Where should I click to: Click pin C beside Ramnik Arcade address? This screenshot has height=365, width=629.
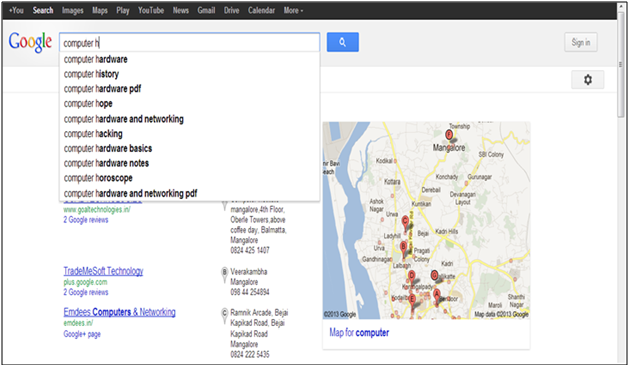tap(225, 315)
